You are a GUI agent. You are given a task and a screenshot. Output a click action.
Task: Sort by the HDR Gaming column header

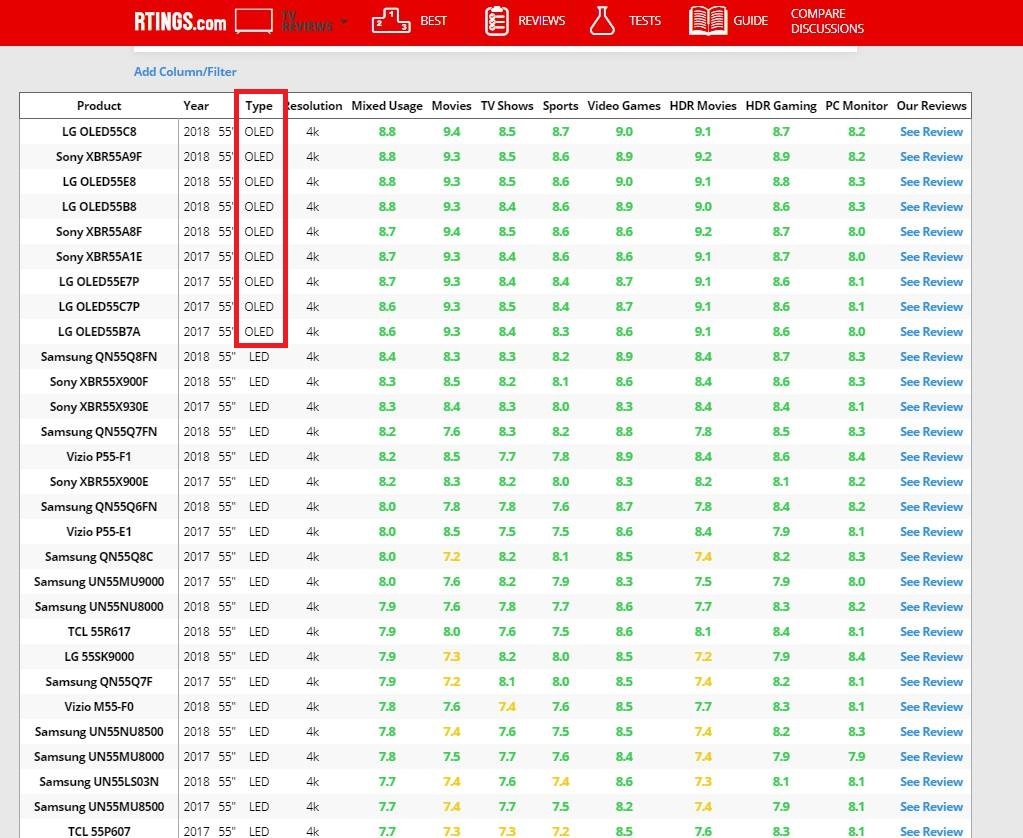coord(781,106)
